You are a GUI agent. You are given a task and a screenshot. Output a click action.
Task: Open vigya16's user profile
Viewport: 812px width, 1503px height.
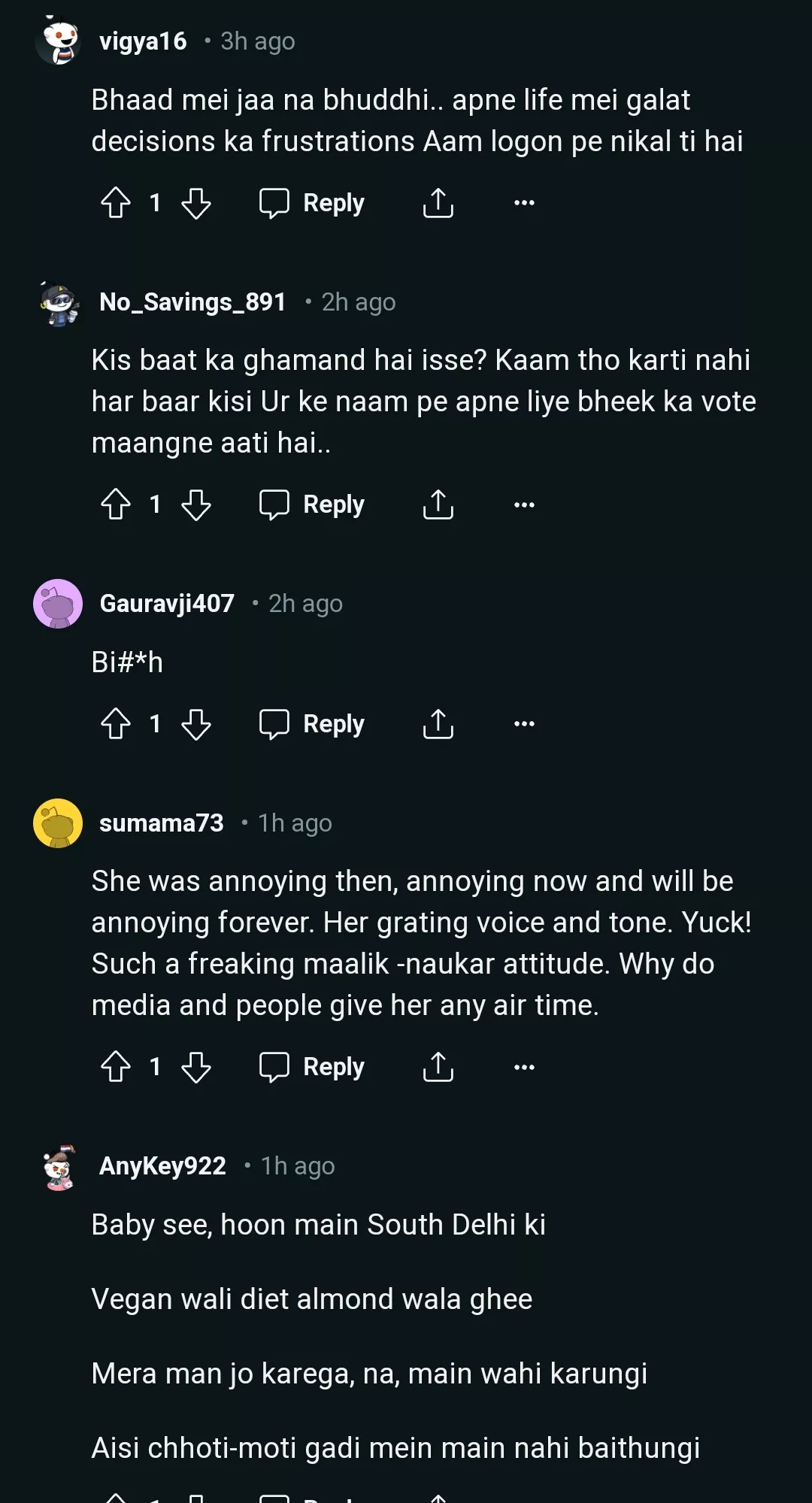[x=143, y=41]
